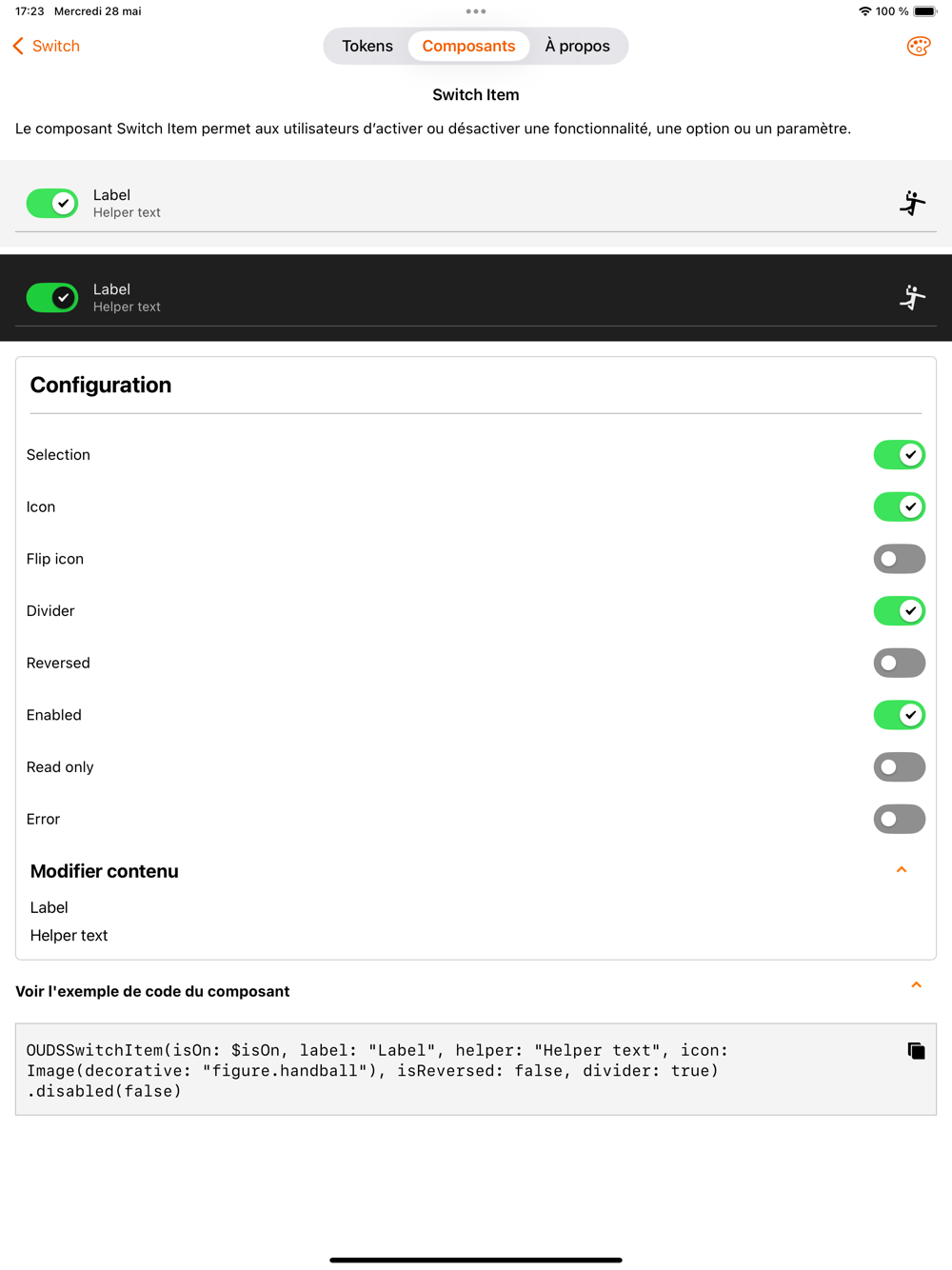Tap Voir l'exemple de code du composant
This screenshot has height=1270, width=952.
pos(152,991)
